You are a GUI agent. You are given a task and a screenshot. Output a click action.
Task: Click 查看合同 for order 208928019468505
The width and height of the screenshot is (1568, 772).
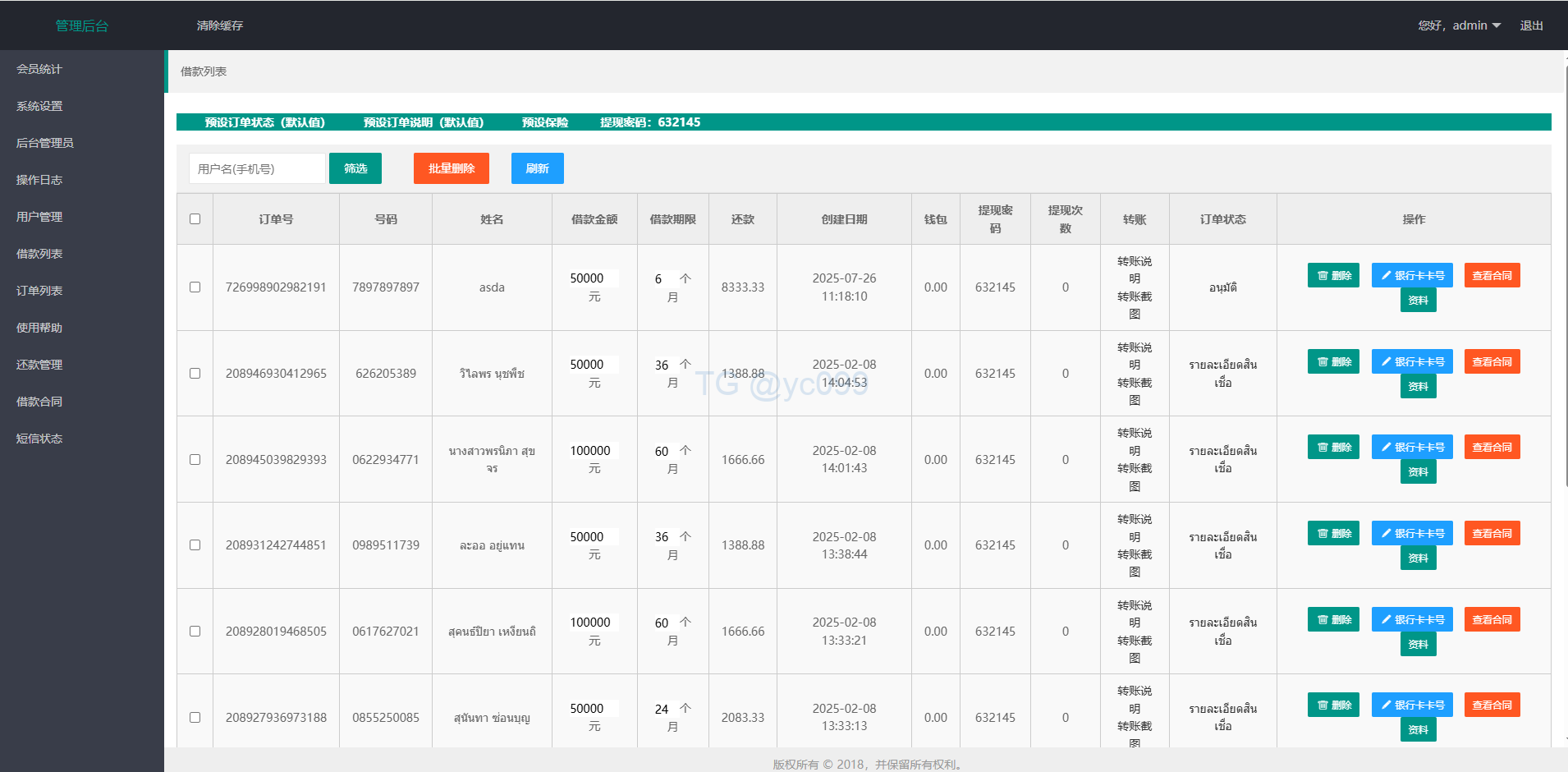pos(1492,619)
